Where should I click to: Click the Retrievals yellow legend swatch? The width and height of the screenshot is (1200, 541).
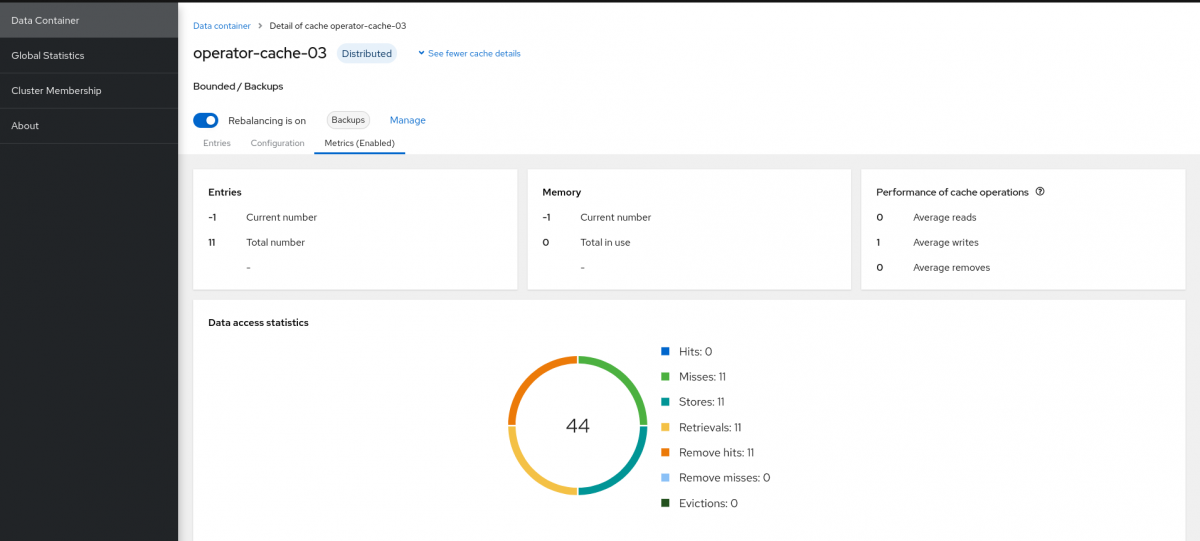[x=665, y=427]
